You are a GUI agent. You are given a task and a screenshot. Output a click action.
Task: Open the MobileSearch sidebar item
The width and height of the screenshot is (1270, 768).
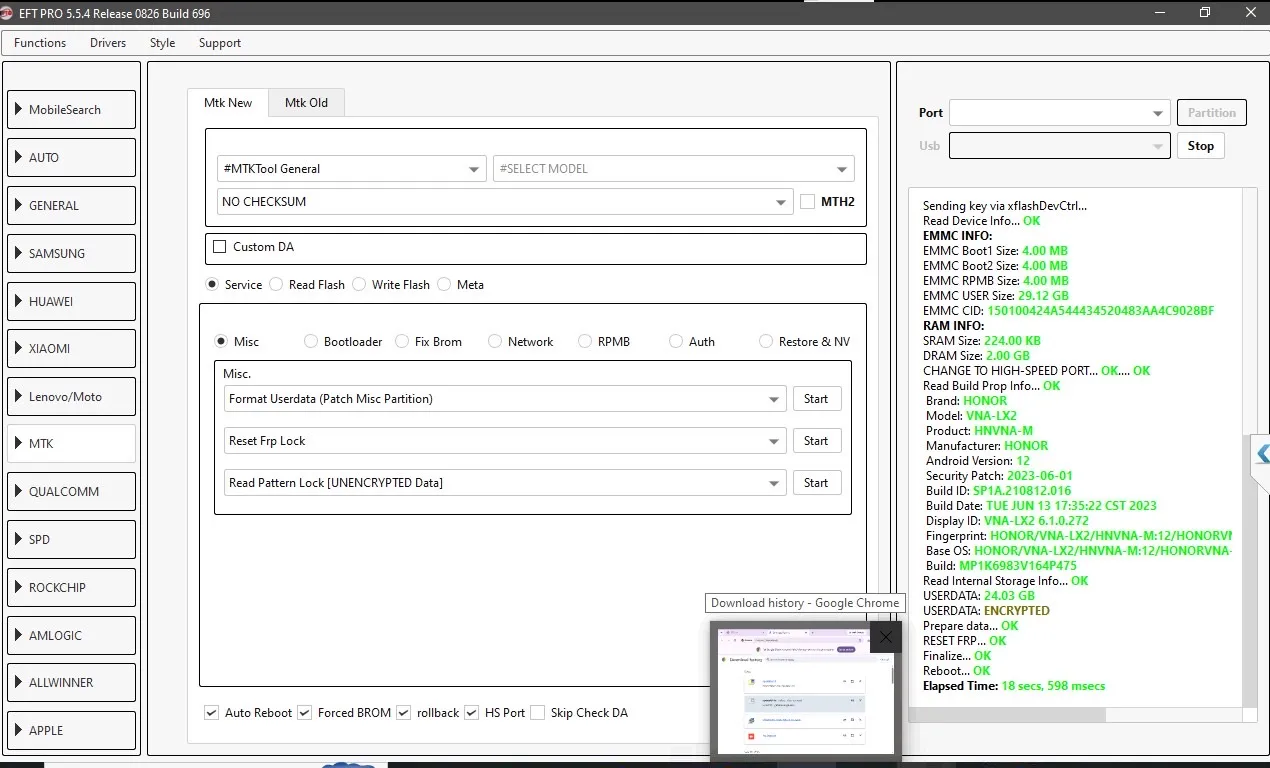click(x=71, y=110)
